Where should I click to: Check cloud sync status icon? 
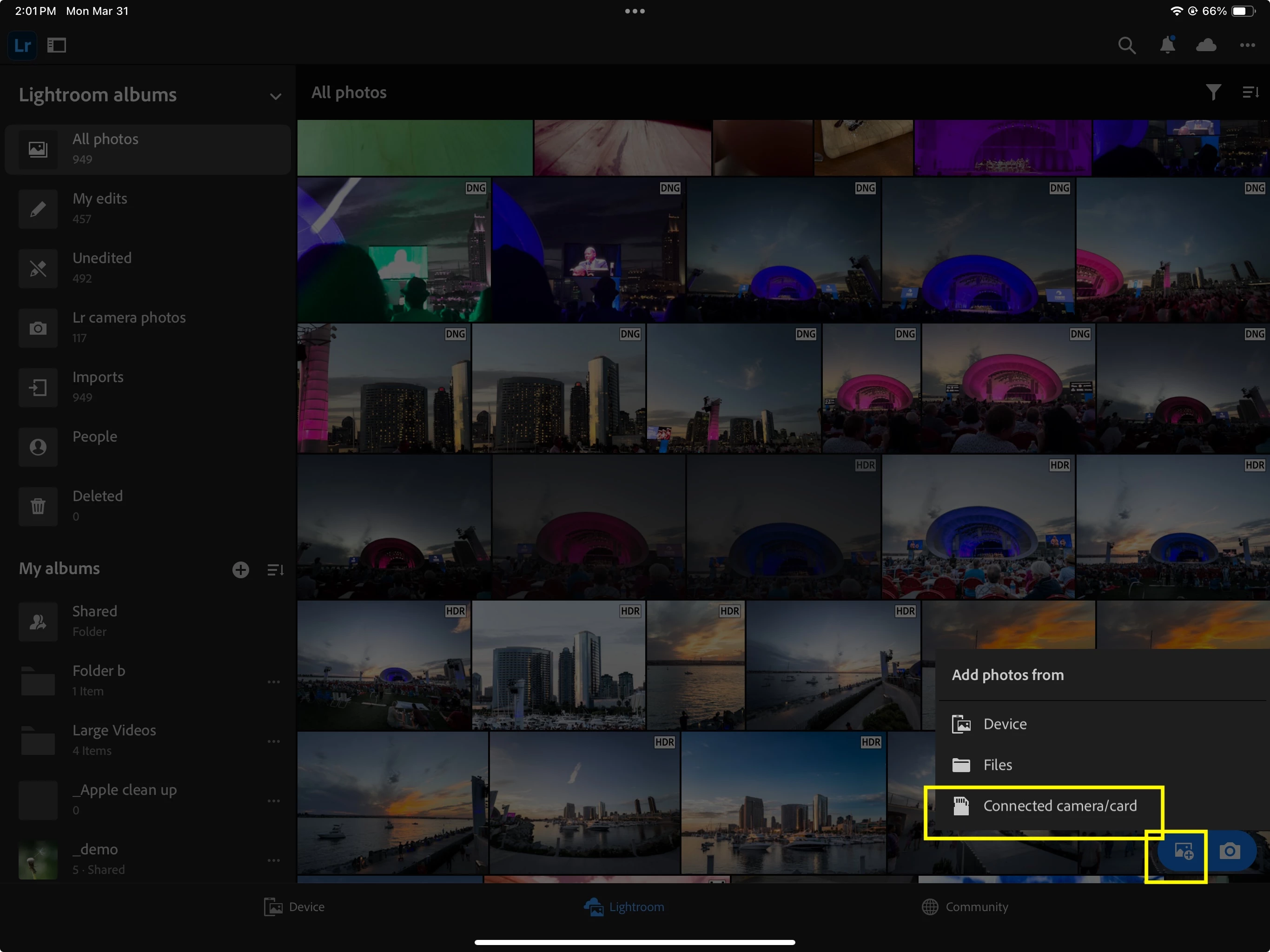[1206, 46]
